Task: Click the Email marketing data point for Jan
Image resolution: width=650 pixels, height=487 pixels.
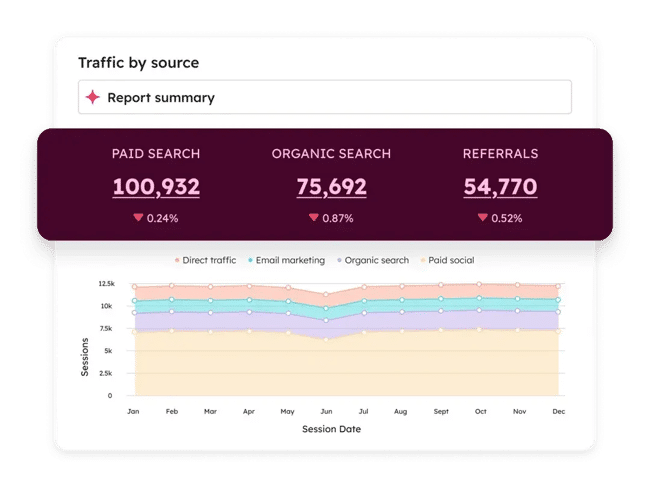Action: pyautogui.click(x=134, y=301)
